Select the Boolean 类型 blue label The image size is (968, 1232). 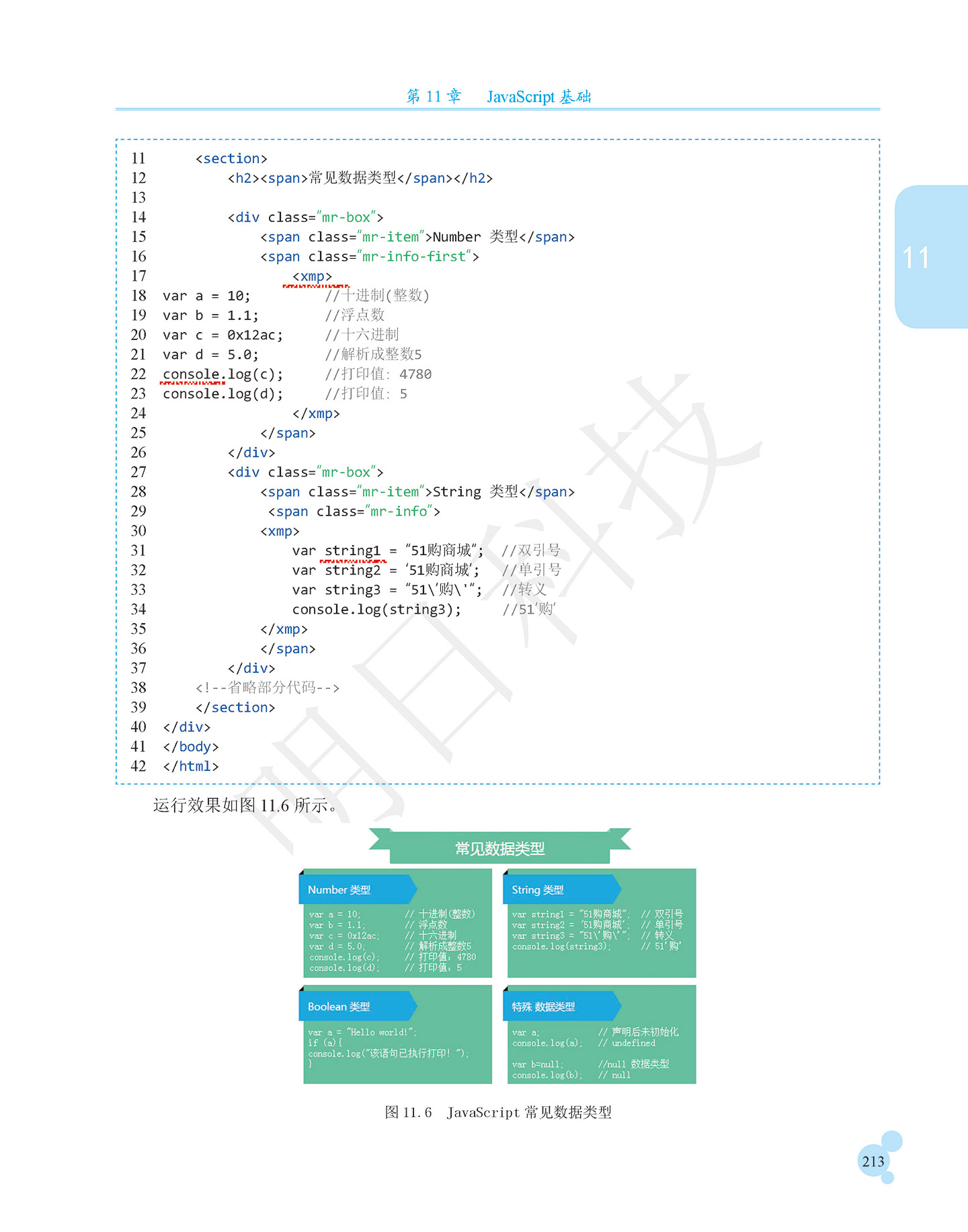pos(357,1006)
